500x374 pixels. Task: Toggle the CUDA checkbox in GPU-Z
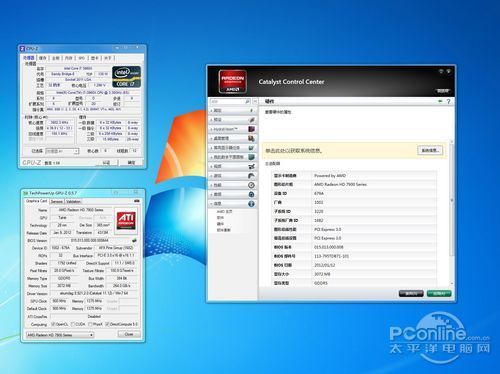click(74, 324)
